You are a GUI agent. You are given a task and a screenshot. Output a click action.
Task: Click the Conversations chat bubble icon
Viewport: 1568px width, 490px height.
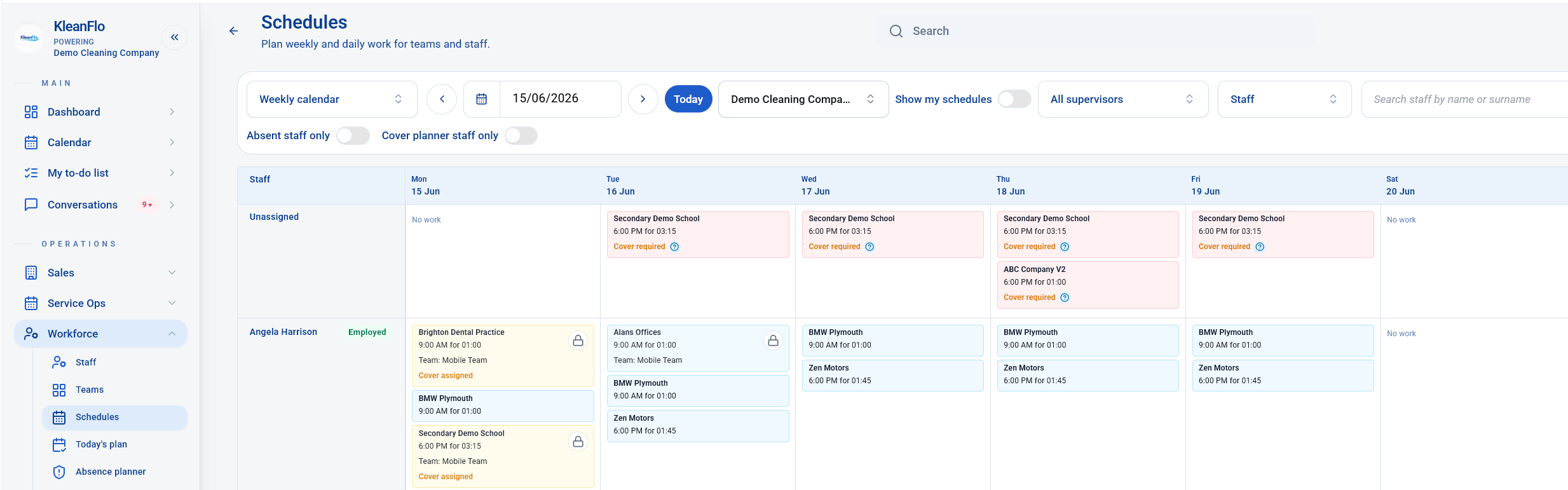click(31, 205)
